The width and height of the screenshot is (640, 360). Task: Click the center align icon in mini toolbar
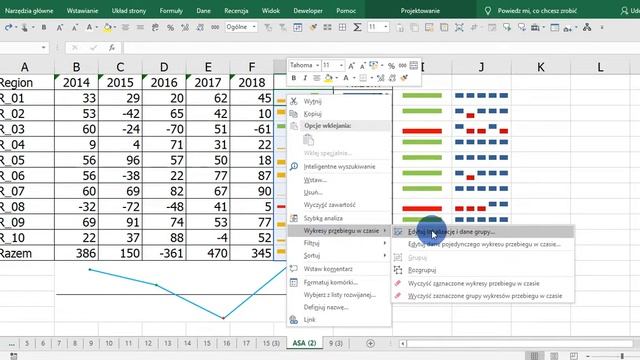coord(317,78)
